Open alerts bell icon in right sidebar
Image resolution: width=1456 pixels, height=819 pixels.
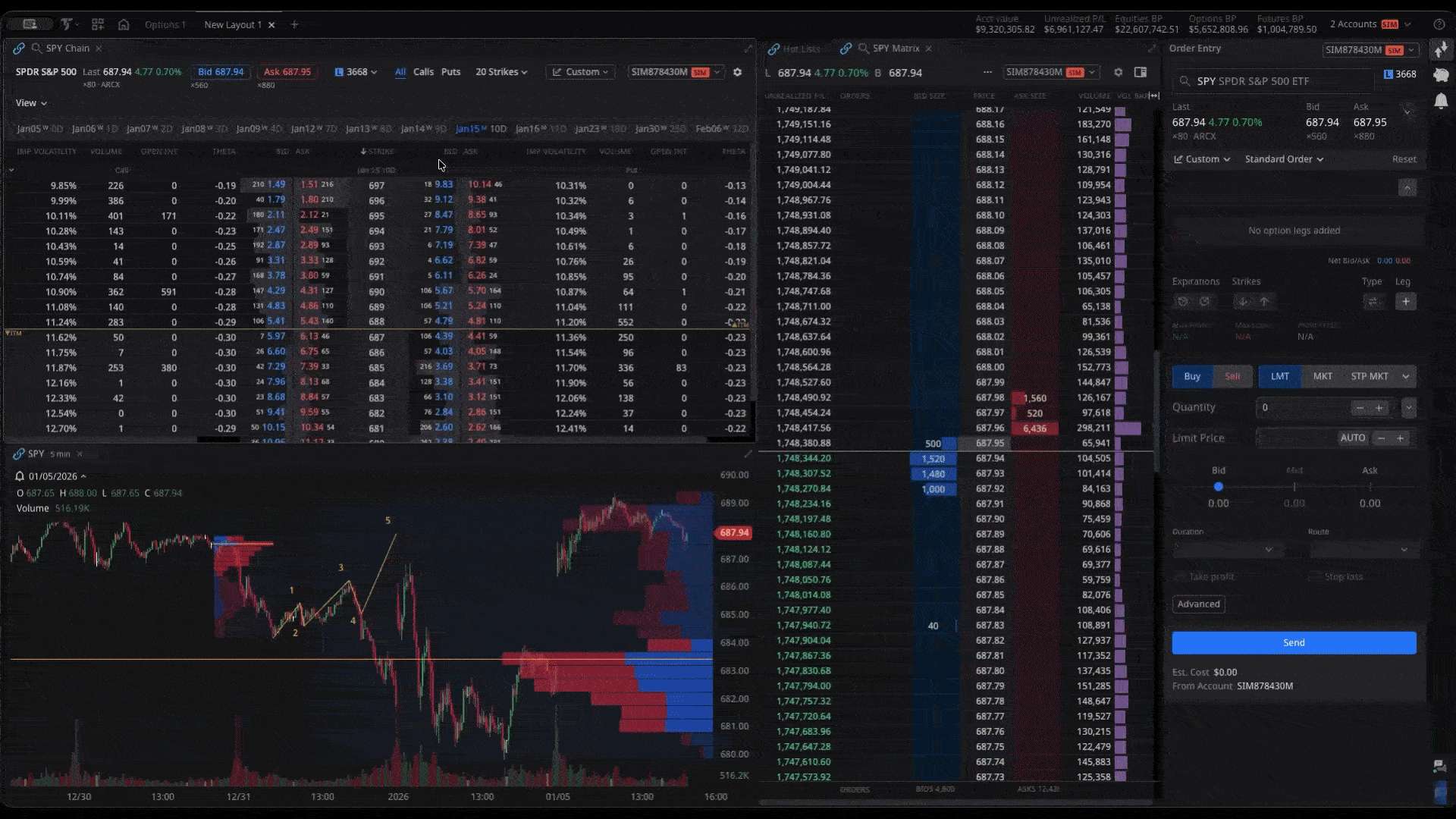(x=1441, y=102)
